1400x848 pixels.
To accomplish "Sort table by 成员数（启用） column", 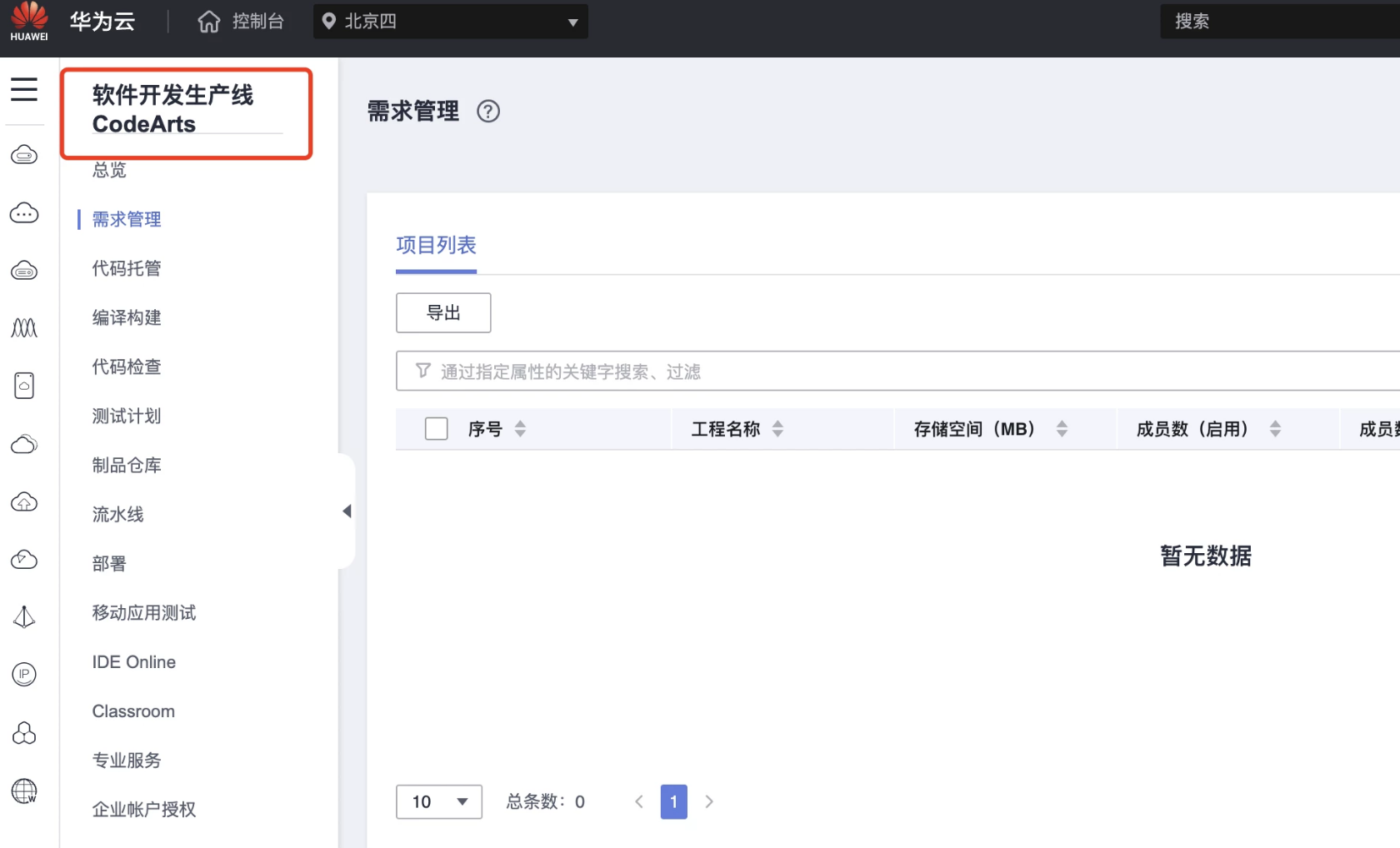I will point(1276,429).
